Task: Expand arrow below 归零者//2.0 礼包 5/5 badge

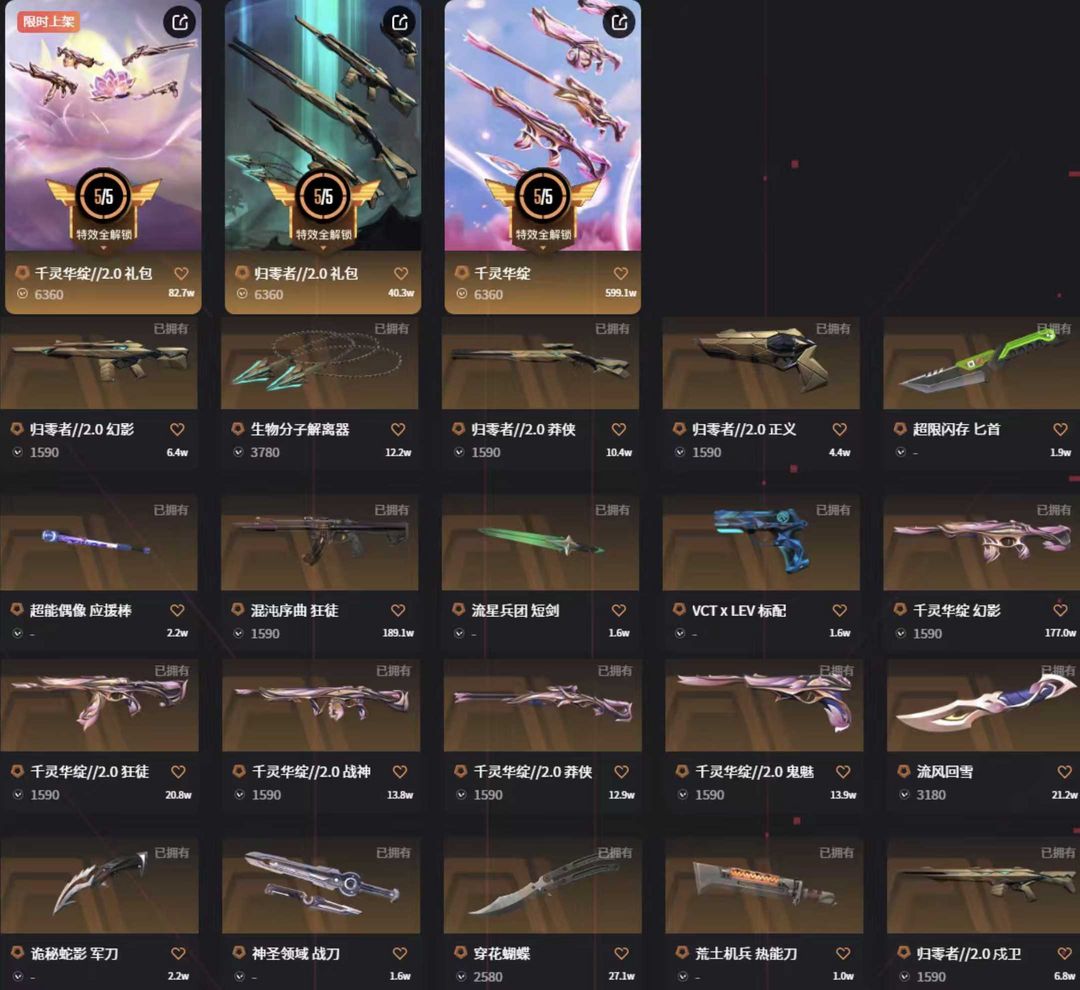Action: pyautogui.click(x=323, y=247)
